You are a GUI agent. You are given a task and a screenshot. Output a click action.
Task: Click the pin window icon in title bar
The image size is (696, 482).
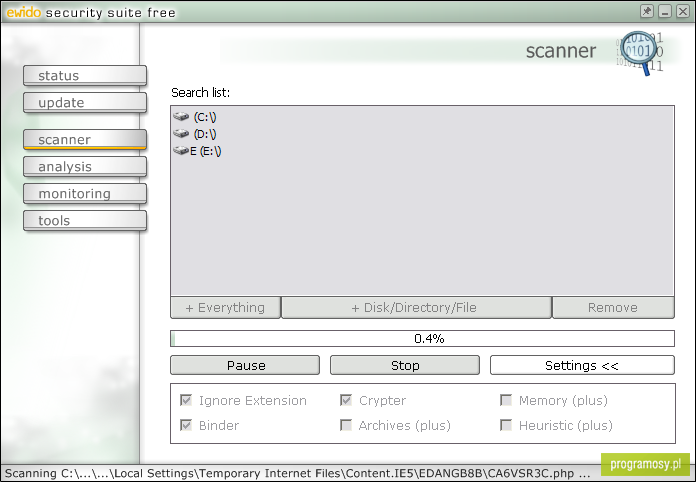pyautogui.click(x=647, y=12)
